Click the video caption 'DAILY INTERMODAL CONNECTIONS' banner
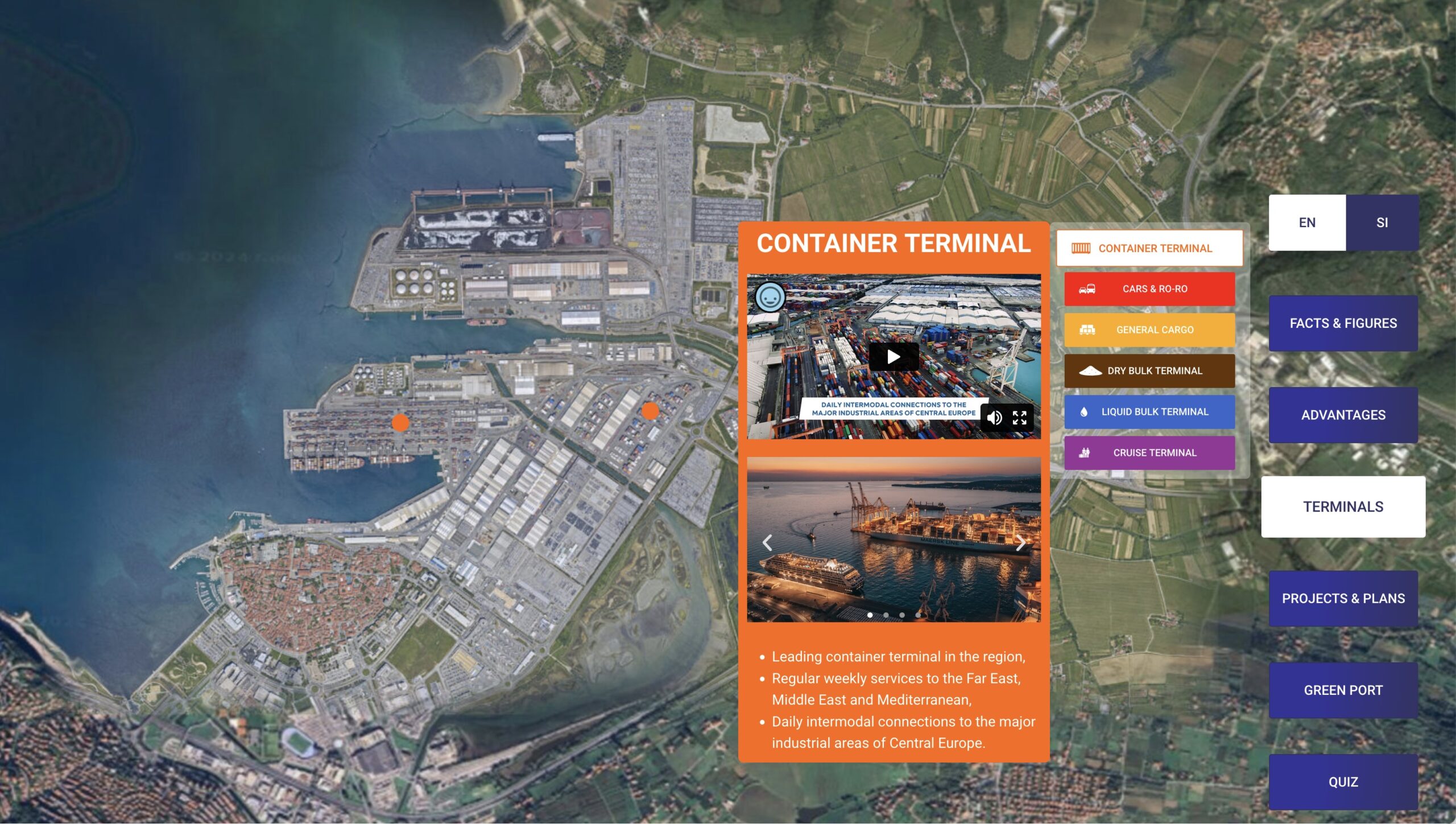The image size is (1456, 824). pyautogui.click(x=894, y=409)
